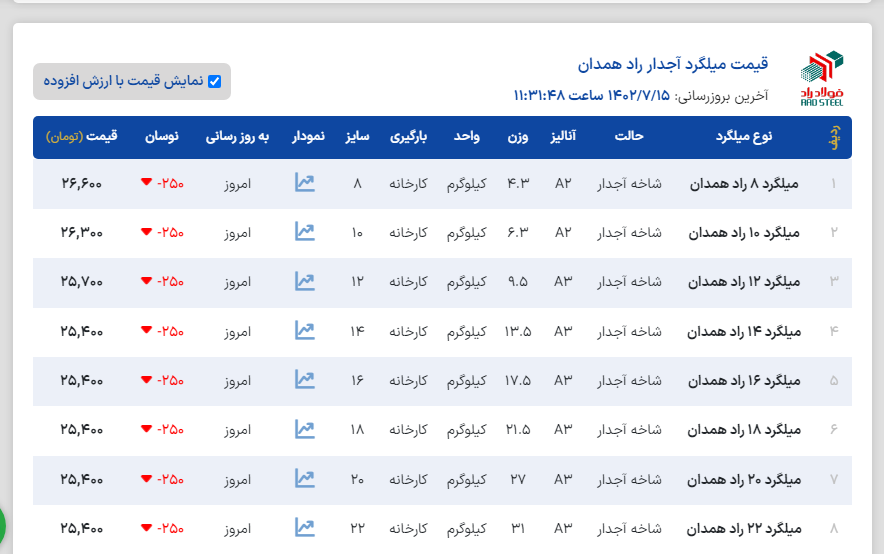Screen dimensions: 884x554
Task: Click the Rad Steel logo
Action: coord(822,77)
